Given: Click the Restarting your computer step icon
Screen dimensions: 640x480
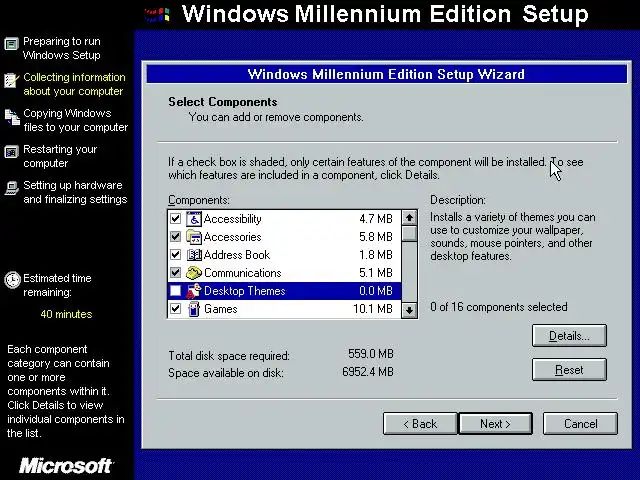Looking at the screenshot, I should tap(11, 152).
